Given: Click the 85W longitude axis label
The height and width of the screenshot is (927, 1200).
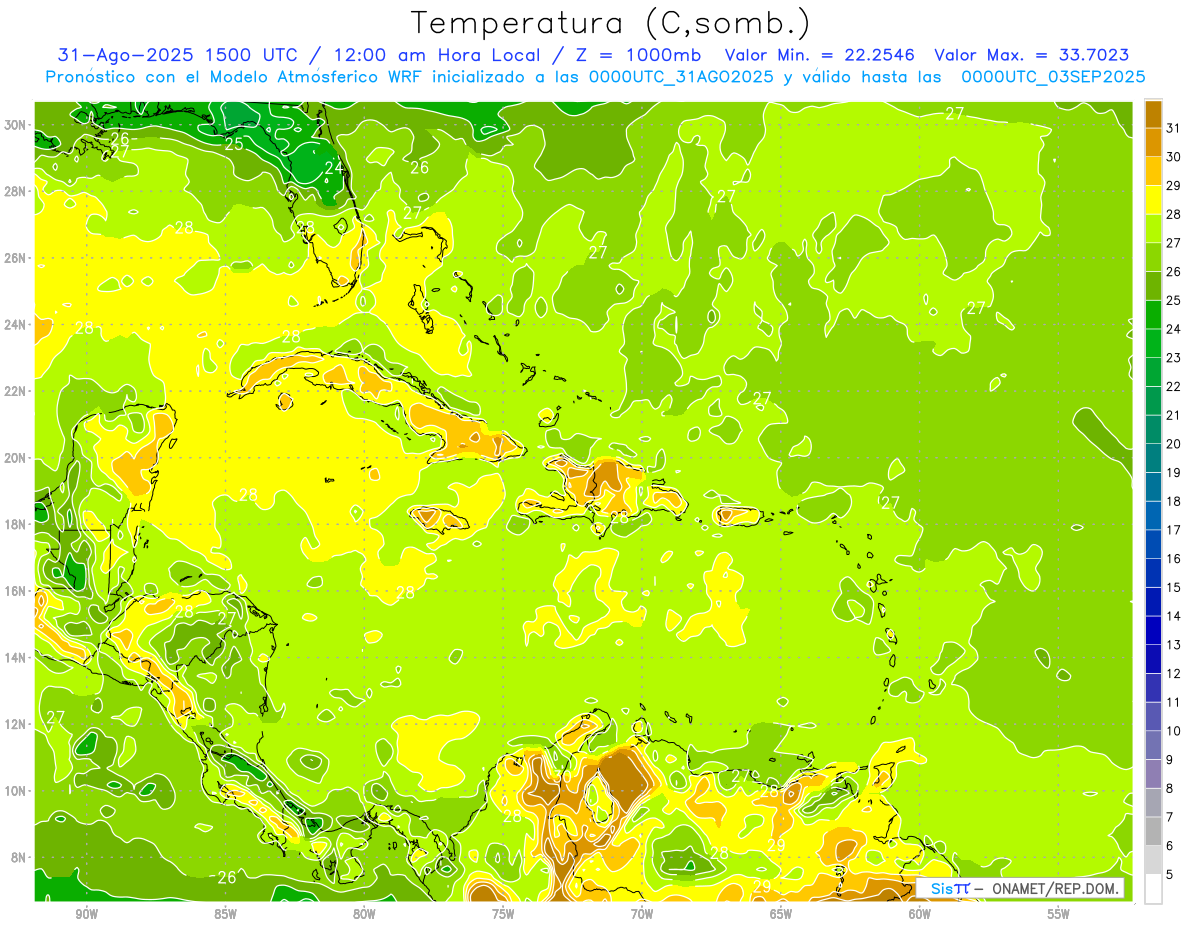Looking at the screenshot, I should (x=225, y=914).
